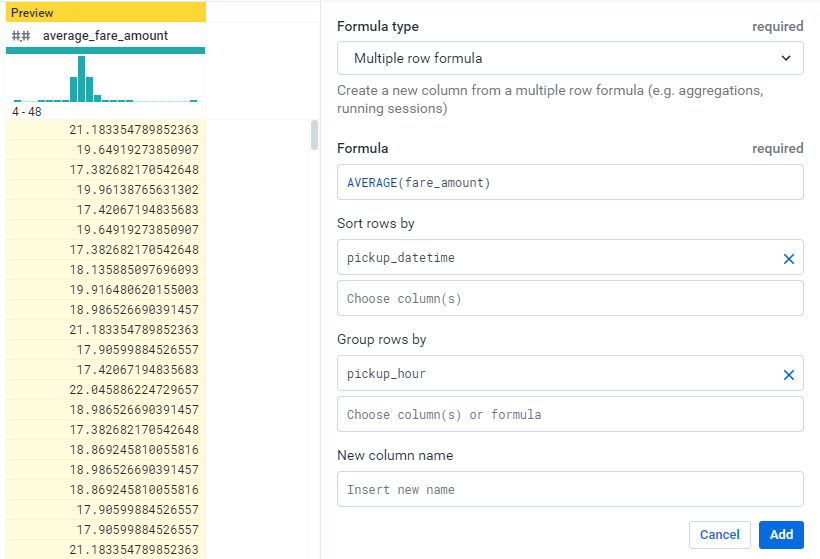The image size is (820, 559).
Task: Focus the Insert new name field
Action: pos(570,490)
